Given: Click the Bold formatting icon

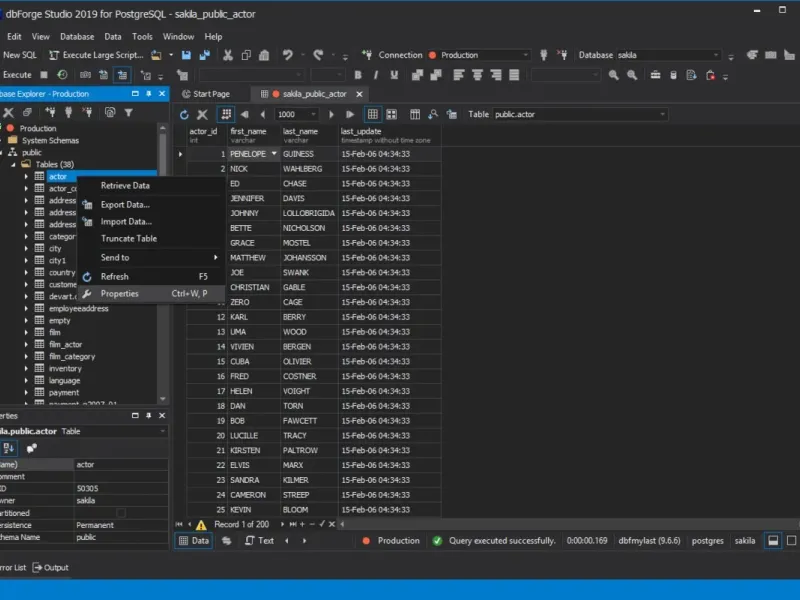Looking at the screenshot, I should click(358, 75).
